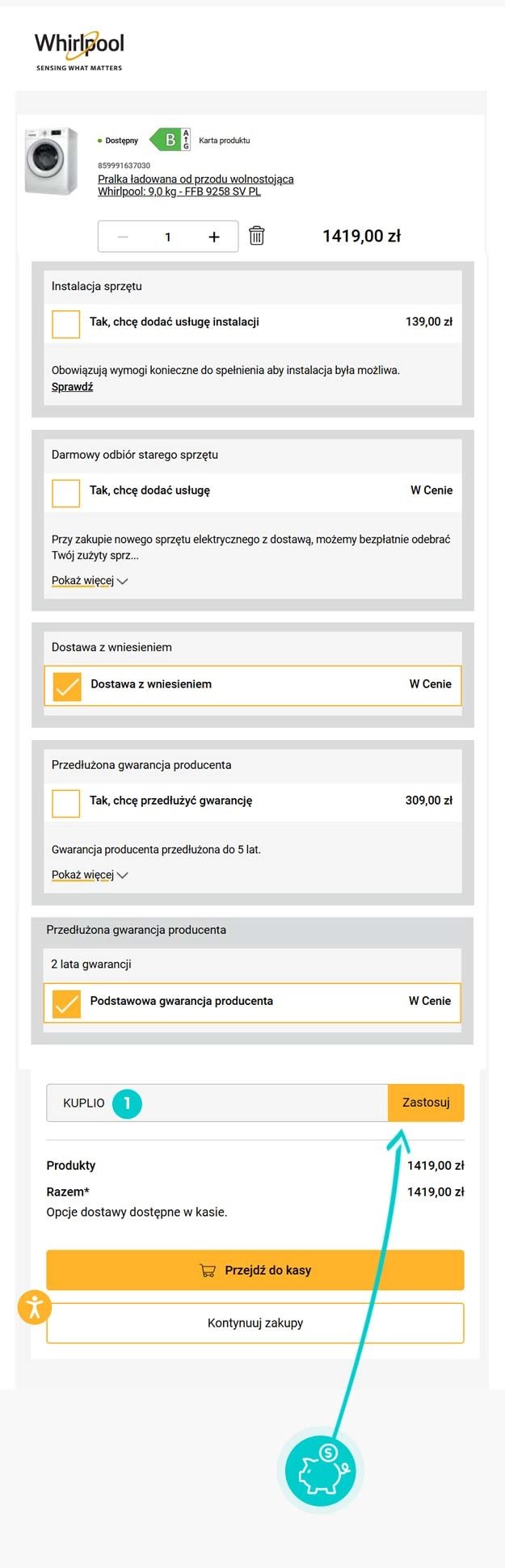The width and height of the screenshot is (505, 1568).
Task: Remove the washing machine using trash icon
Action: (x=258, y=236)
